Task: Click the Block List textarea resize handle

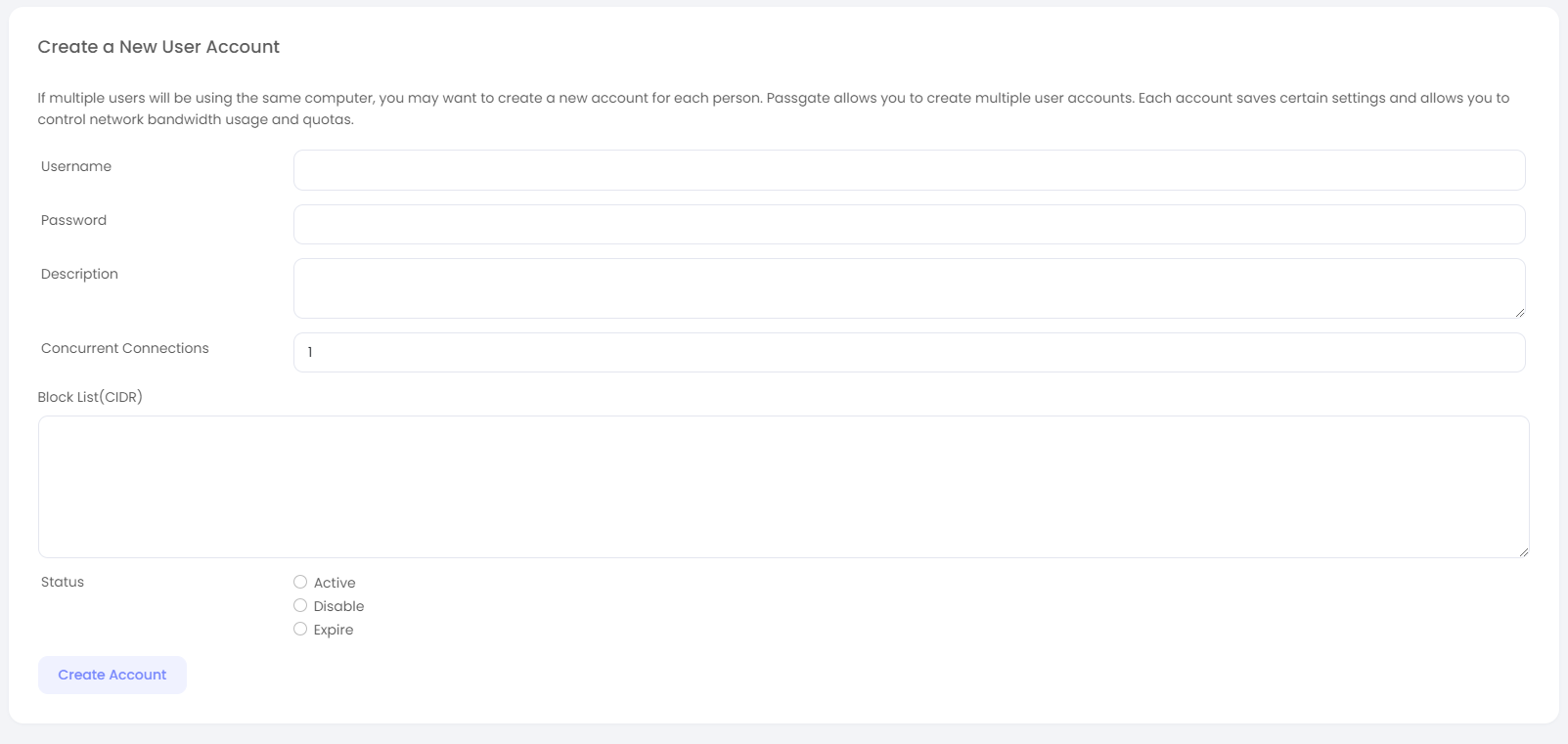Action: click(x=1523, y=551)
